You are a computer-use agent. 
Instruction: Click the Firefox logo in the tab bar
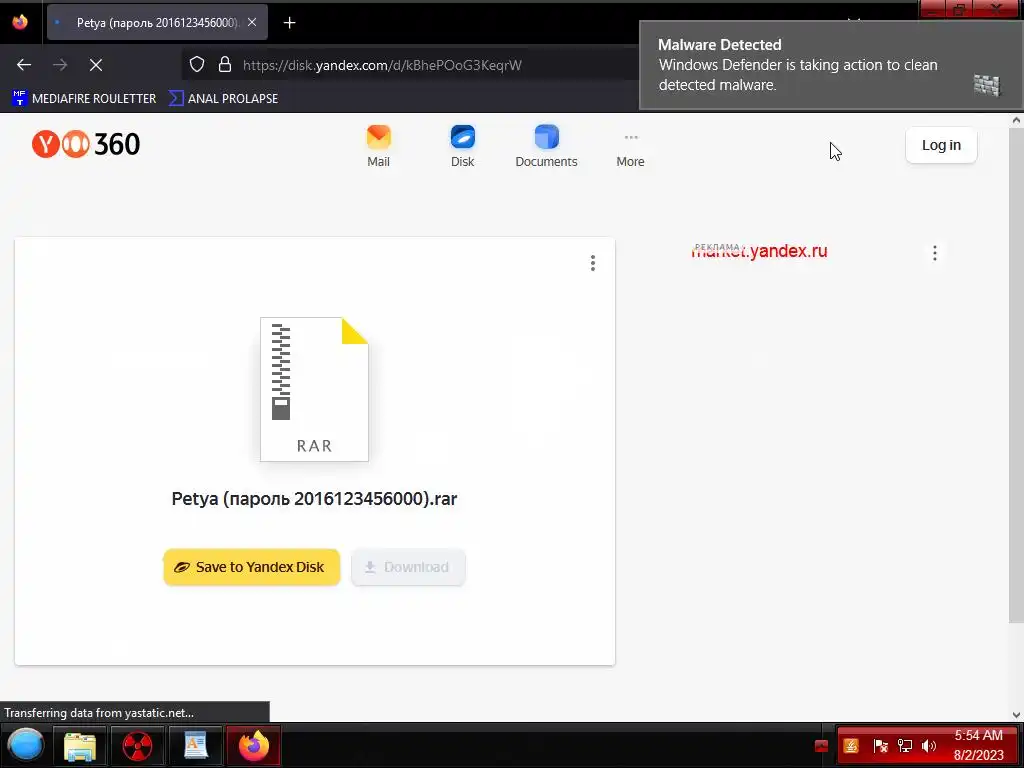pyautogui.click(x=20, y=22)
